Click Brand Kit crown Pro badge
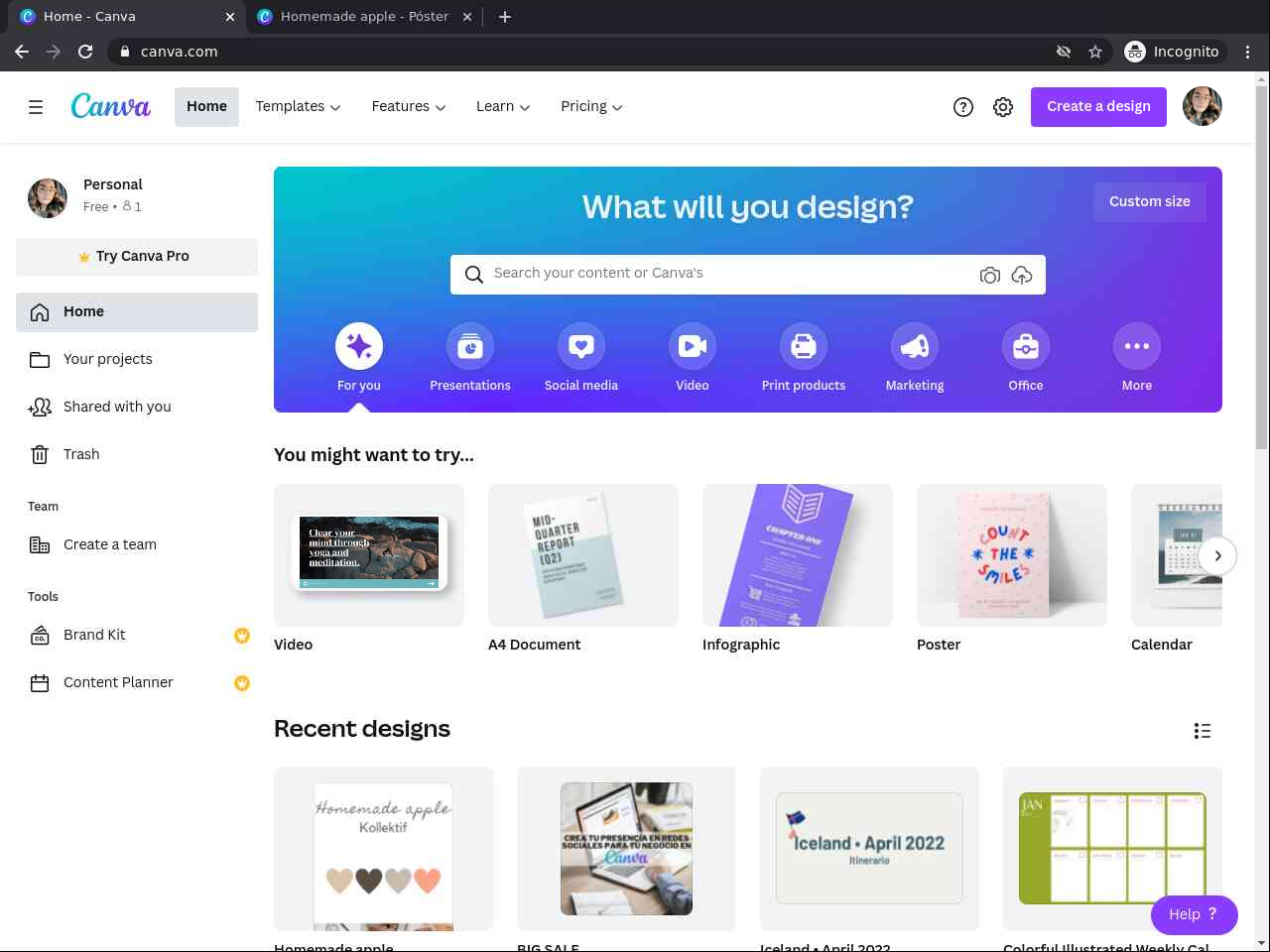The height and width of the screenshot is (952, 1270). [241, 636]
